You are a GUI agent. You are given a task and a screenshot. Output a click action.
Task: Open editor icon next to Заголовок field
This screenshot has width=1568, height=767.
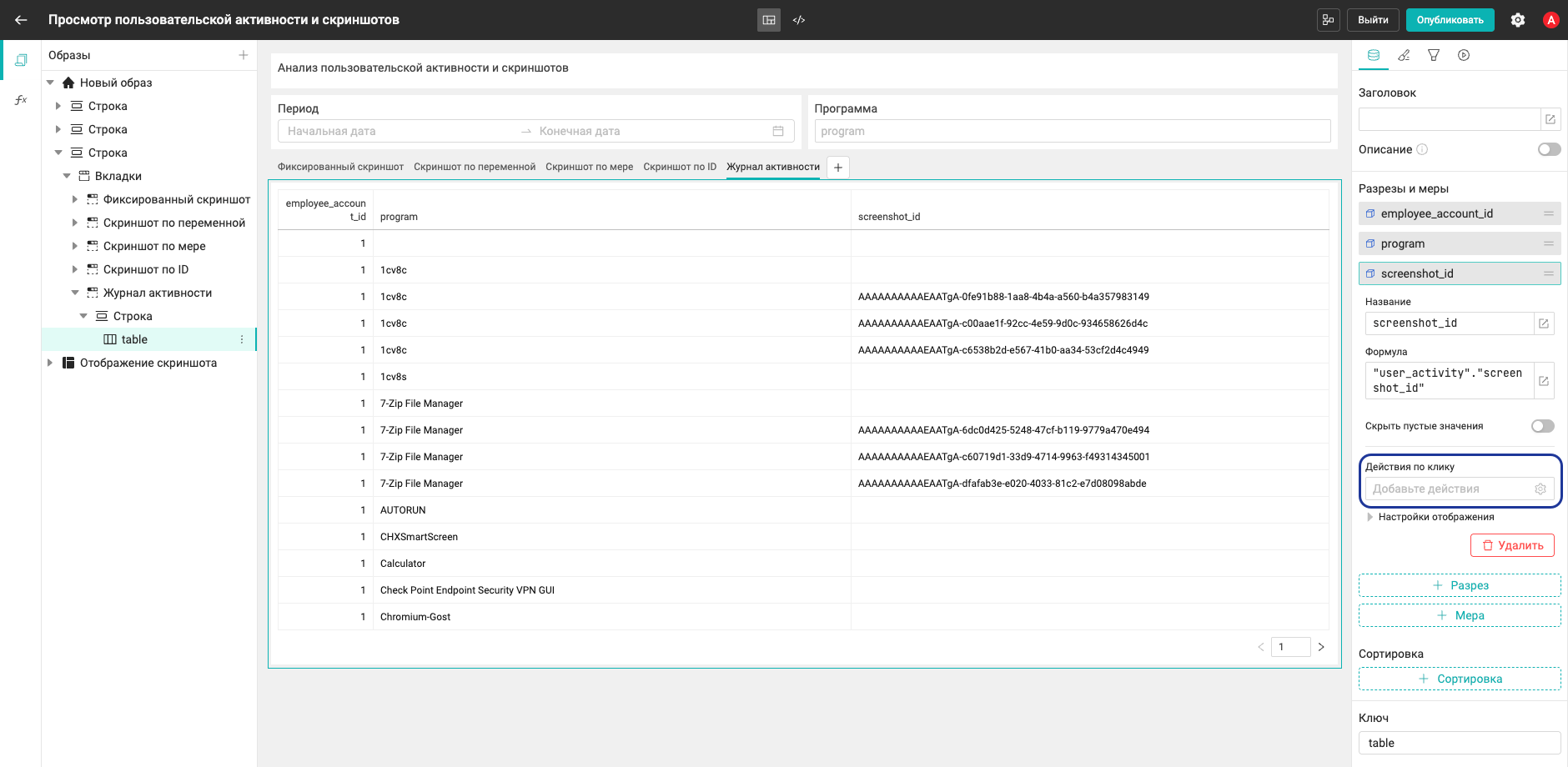(1550, 119)
